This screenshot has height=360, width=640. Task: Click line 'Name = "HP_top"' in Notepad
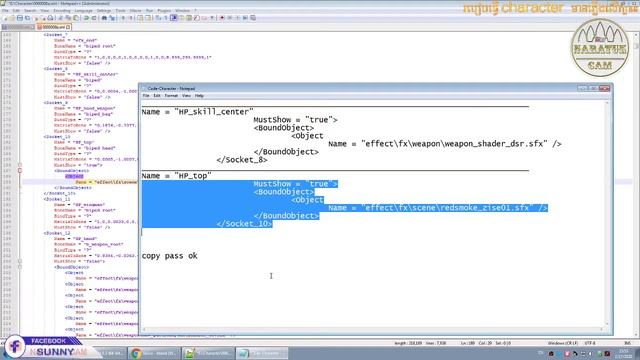pos(176,176)
